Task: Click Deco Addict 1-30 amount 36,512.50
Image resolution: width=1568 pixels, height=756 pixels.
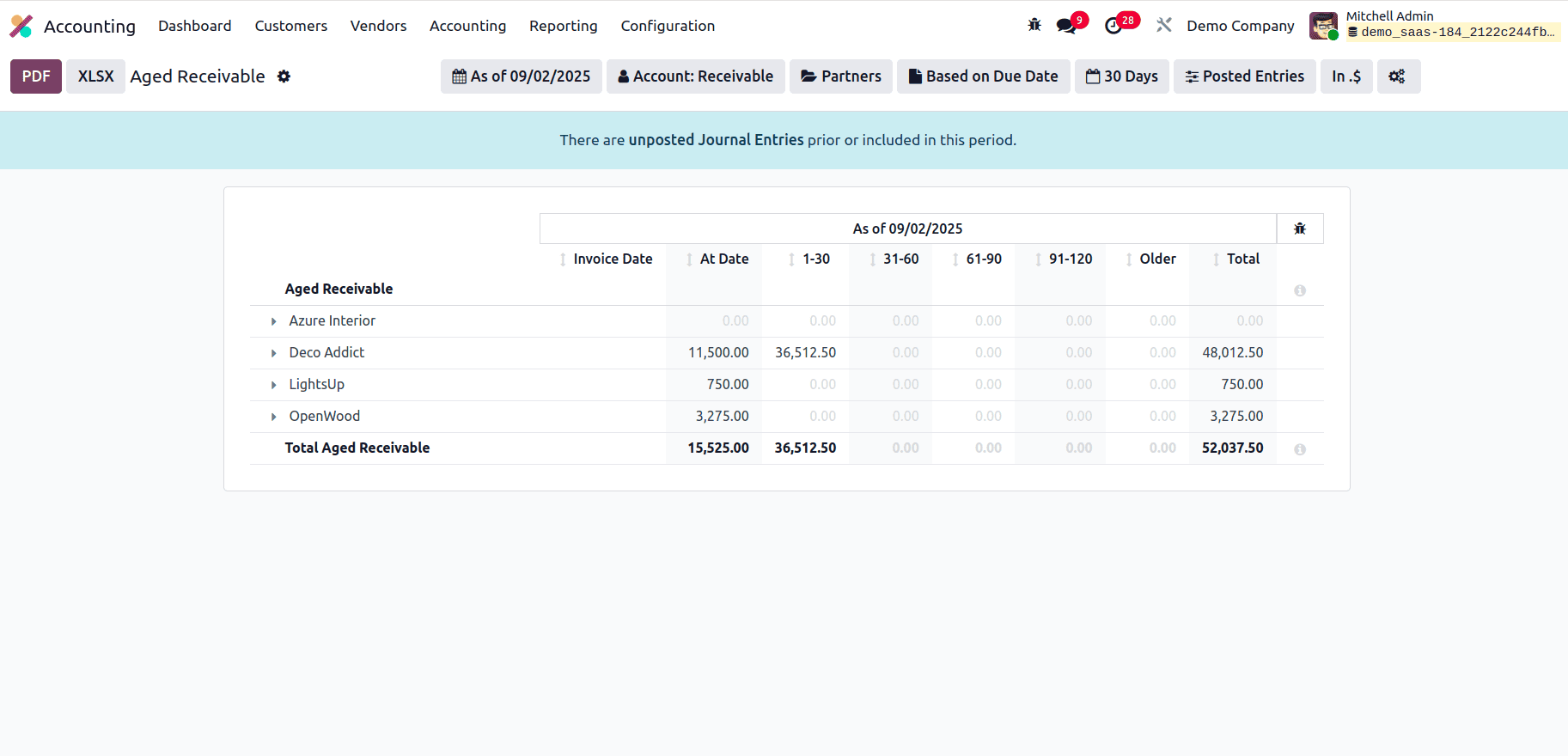Action: coord(806,353)
